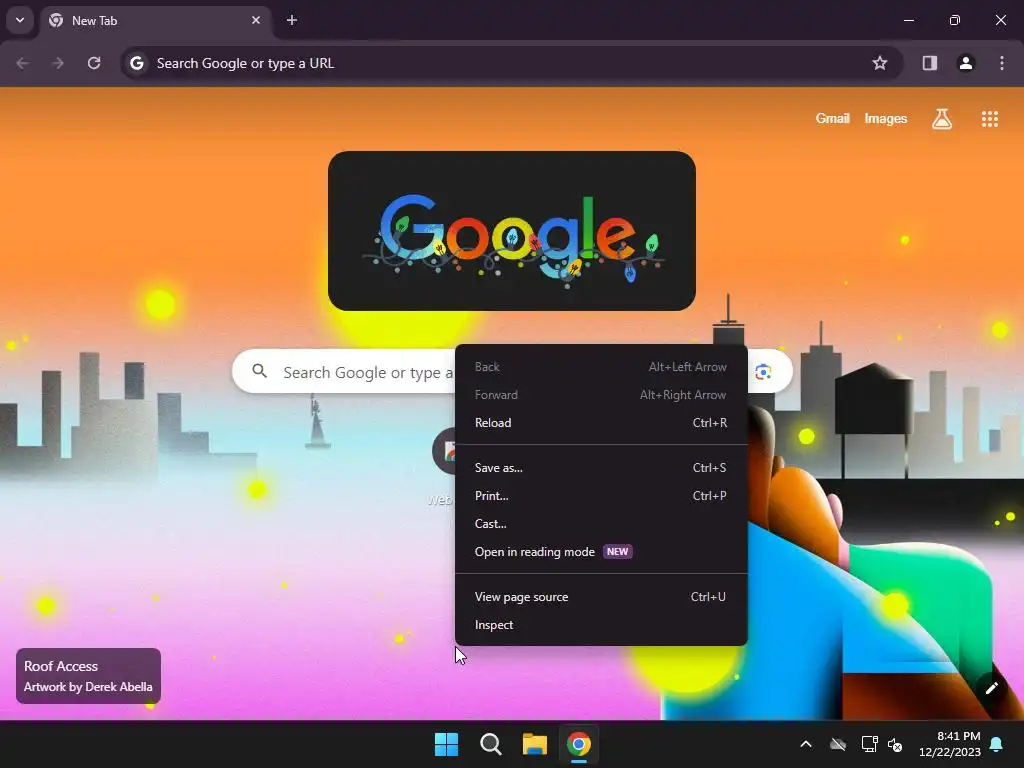Bookmark this tab with star icon

[880, 63]
